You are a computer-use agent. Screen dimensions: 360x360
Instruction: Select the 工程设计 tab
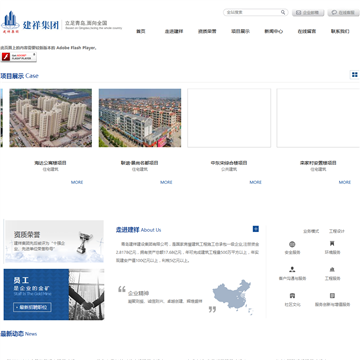click(x=337, y=231)
